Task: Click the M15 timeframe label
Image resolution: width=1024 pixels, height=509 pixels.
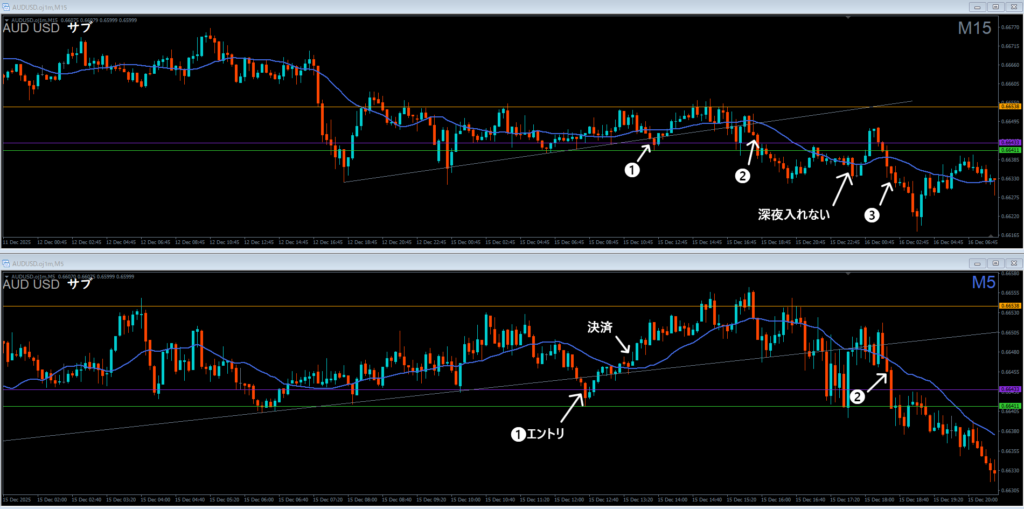Action: 974,29
